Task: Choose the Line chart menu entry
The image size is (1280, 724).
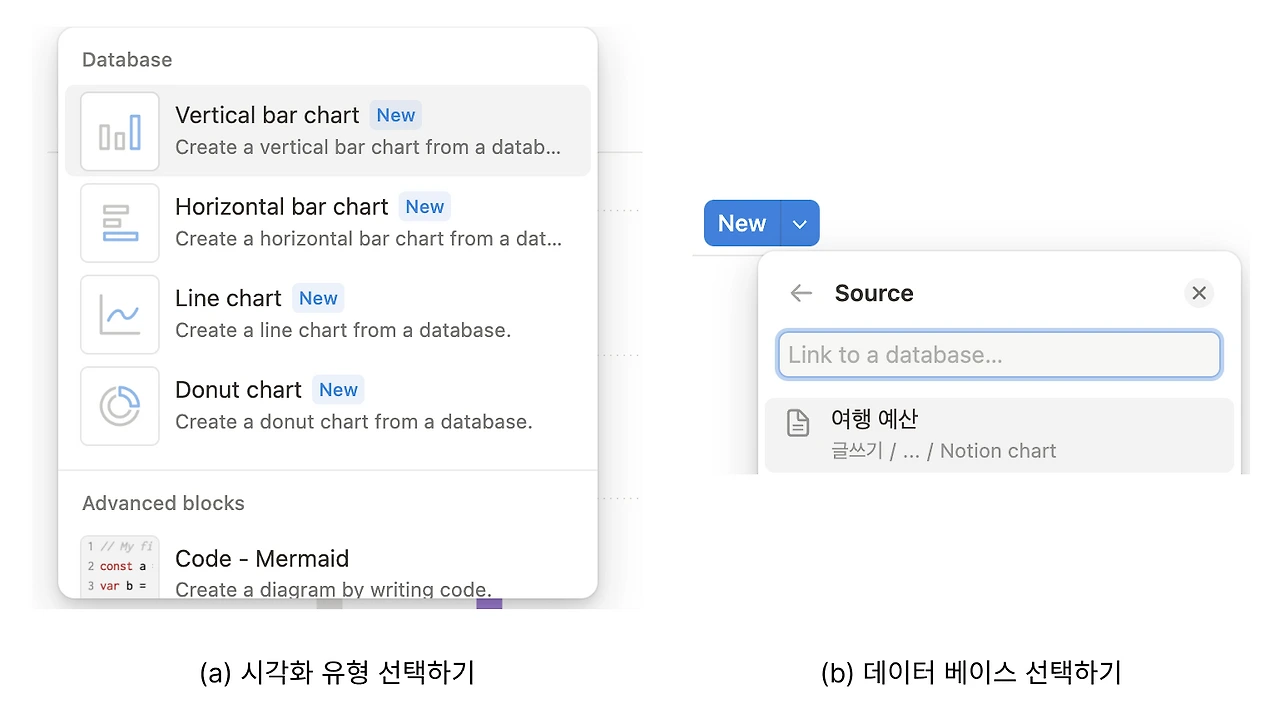Action: 328,314
